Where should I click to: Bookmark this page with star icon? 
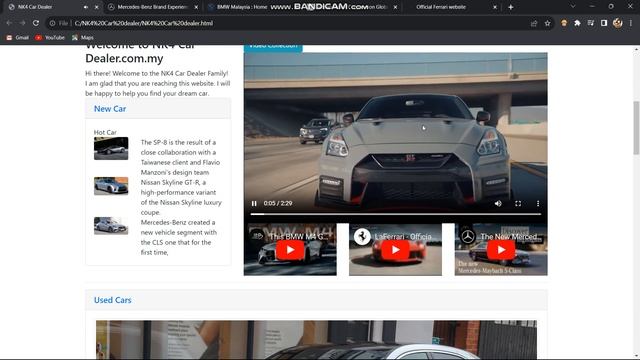tap(547, 23)
